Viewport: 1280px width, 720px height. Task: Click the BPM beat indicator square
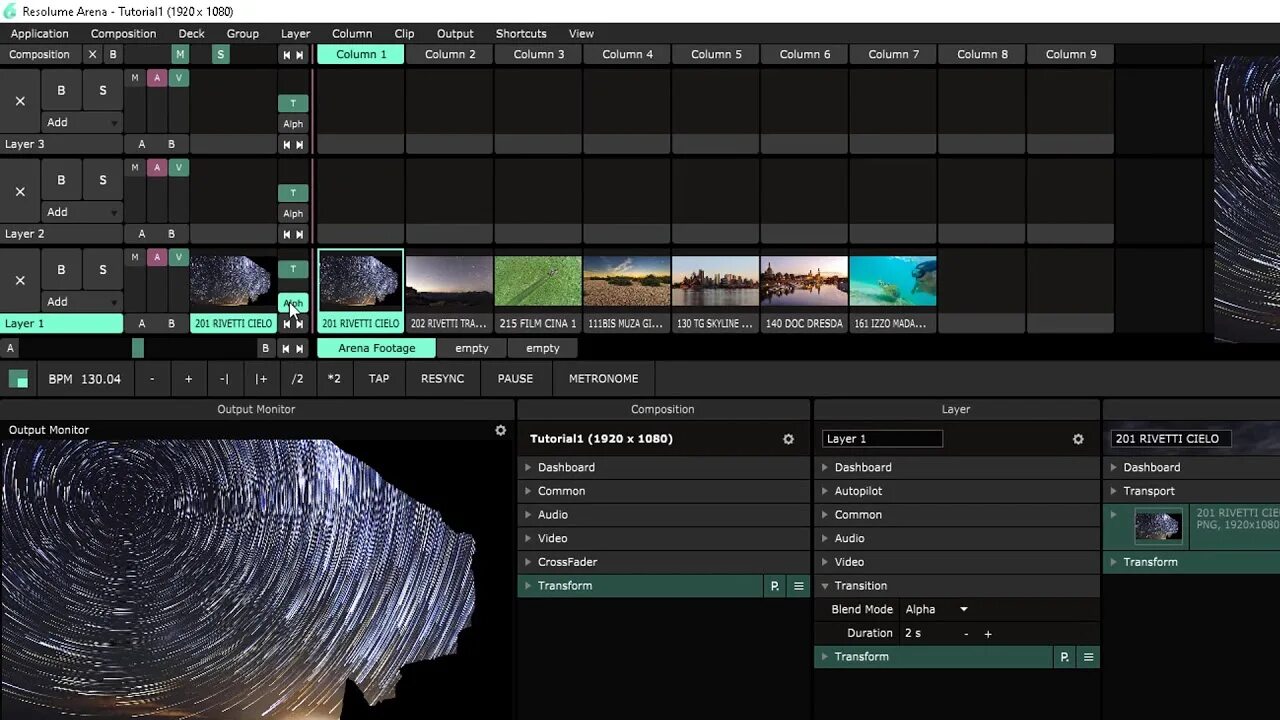tap(18, 379)
